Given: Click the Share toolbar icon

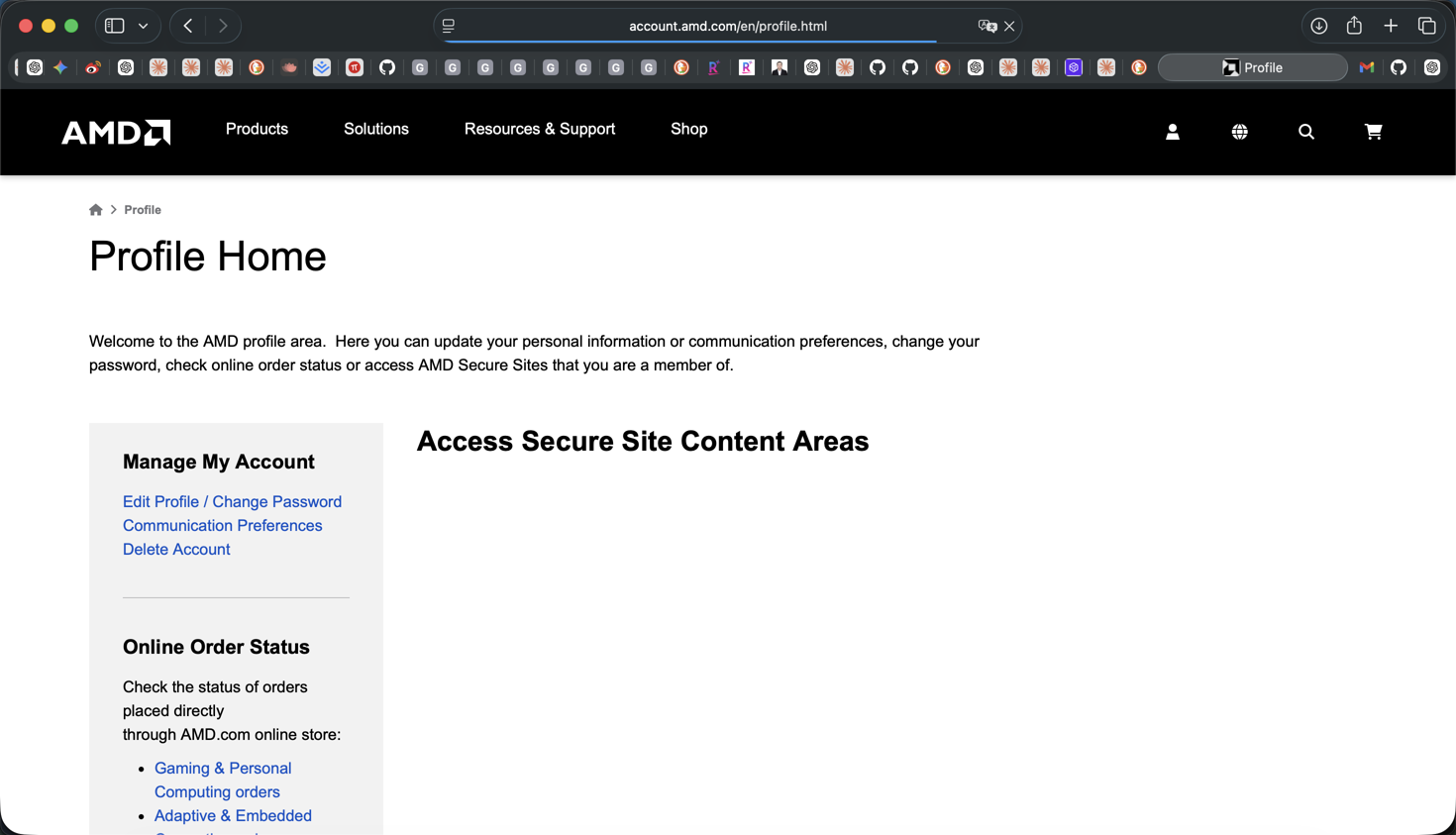Looking at the screenshot, I should coord(1354,26).
